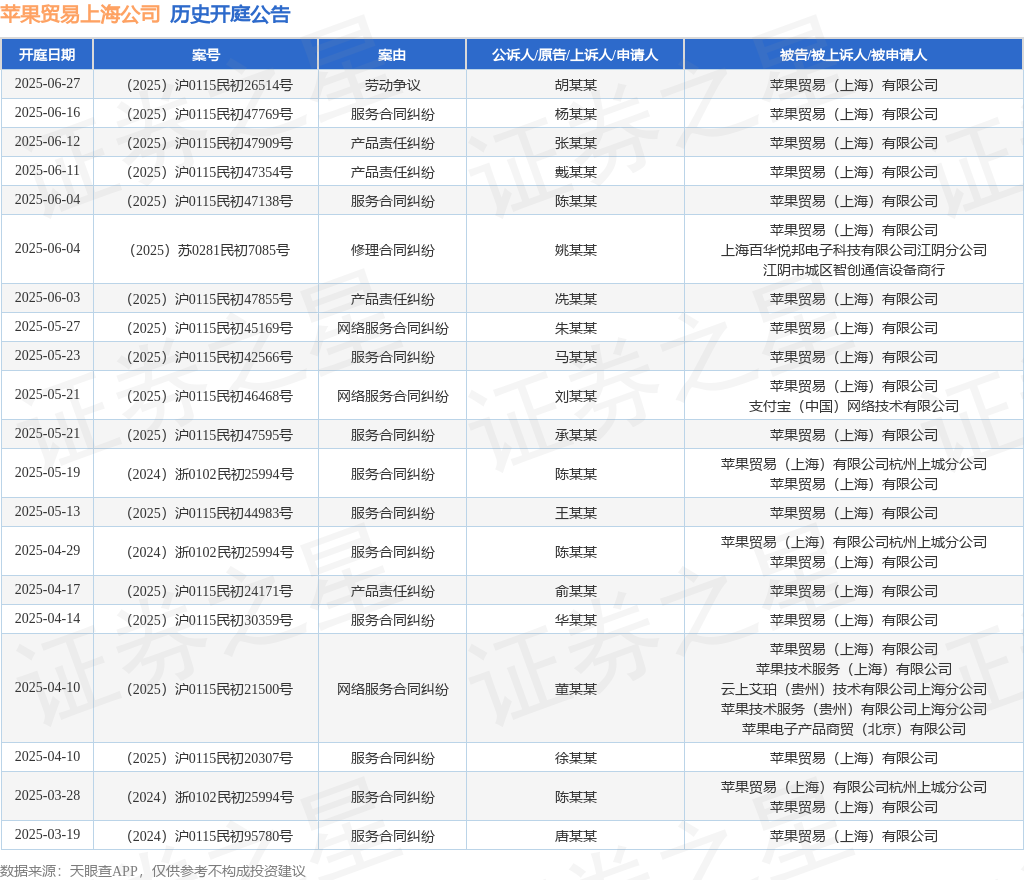The height and width of the screenshot is (880, 1024).
Task: Click the date 2025-03-28
Action: (47, 796)
